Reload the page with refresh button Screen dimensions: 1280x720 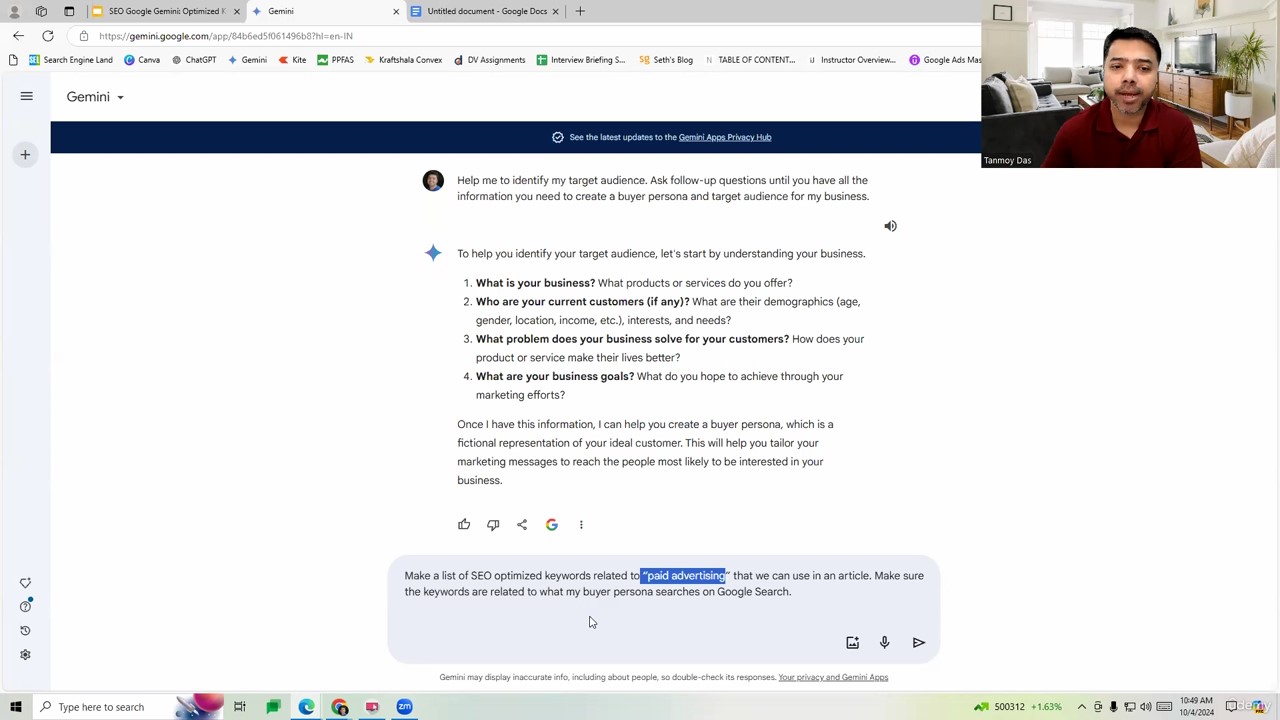48,36
